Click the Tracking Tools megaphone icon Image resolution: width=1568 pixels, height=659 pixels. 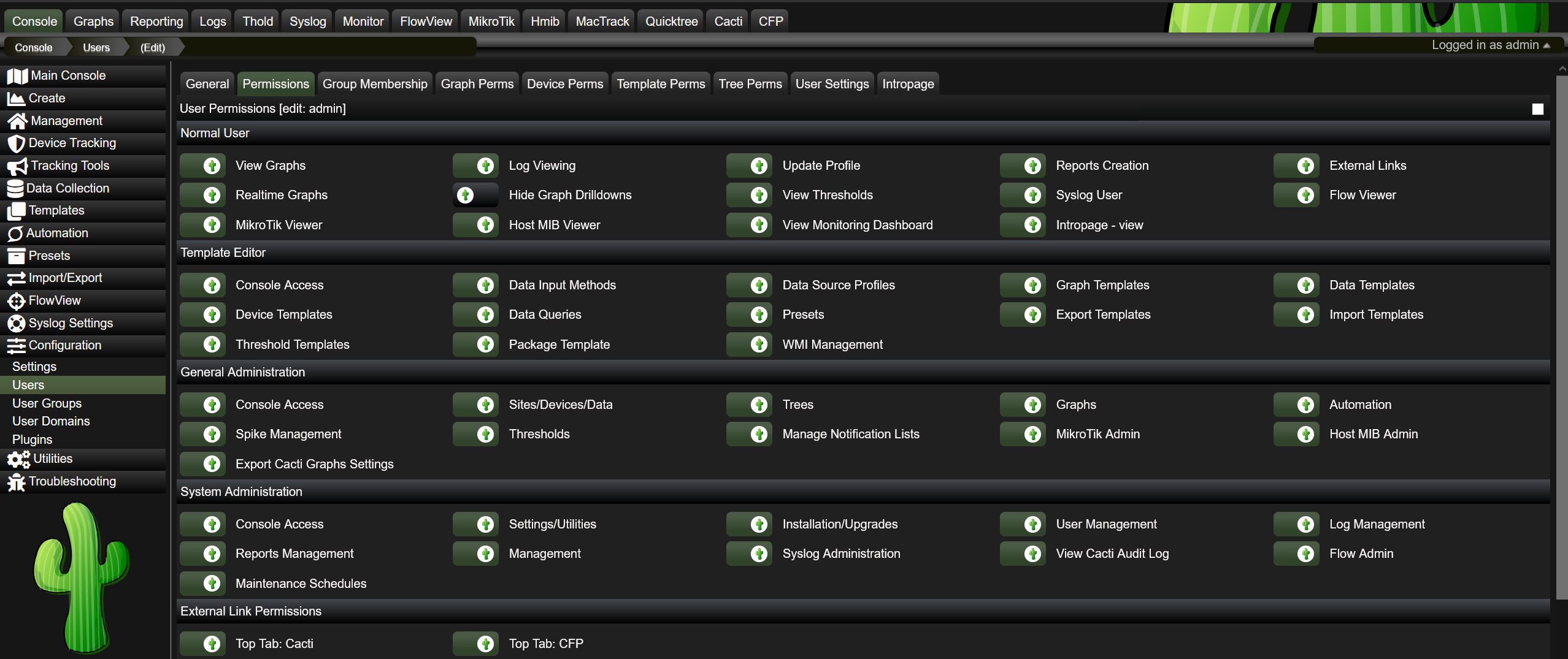pos(17,166)
